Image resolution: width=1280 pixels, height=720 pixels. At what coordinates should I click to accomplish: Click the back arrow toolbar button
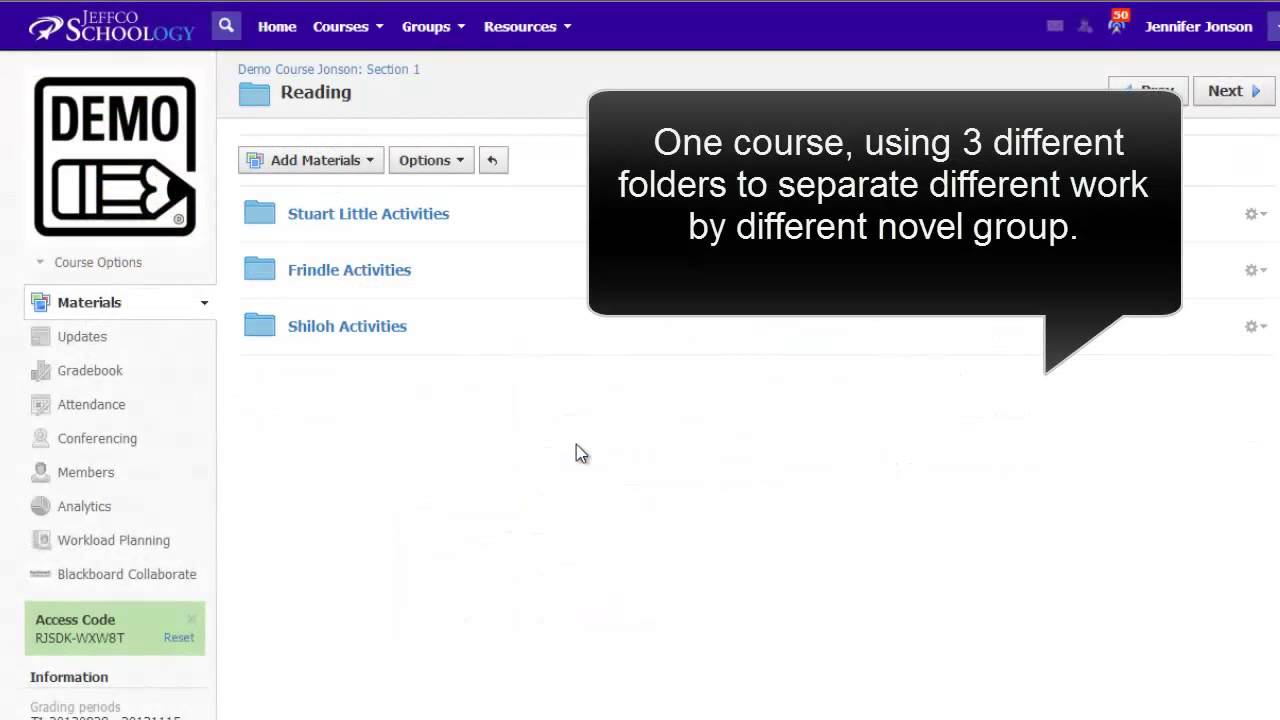coord(492,160)
